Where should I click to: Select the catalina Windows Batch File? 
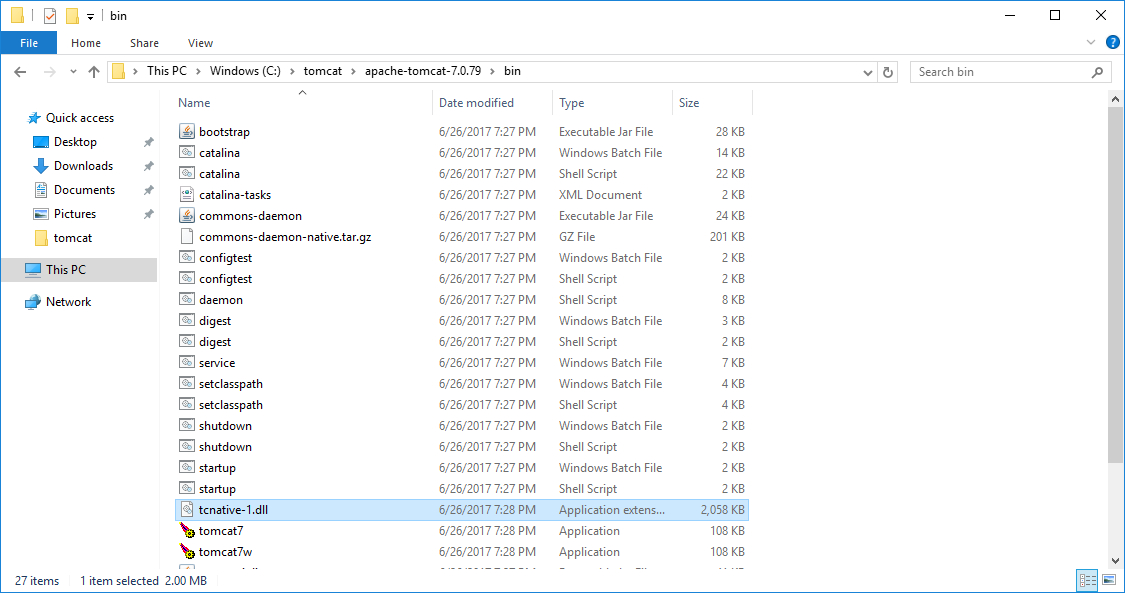point(218,152)
